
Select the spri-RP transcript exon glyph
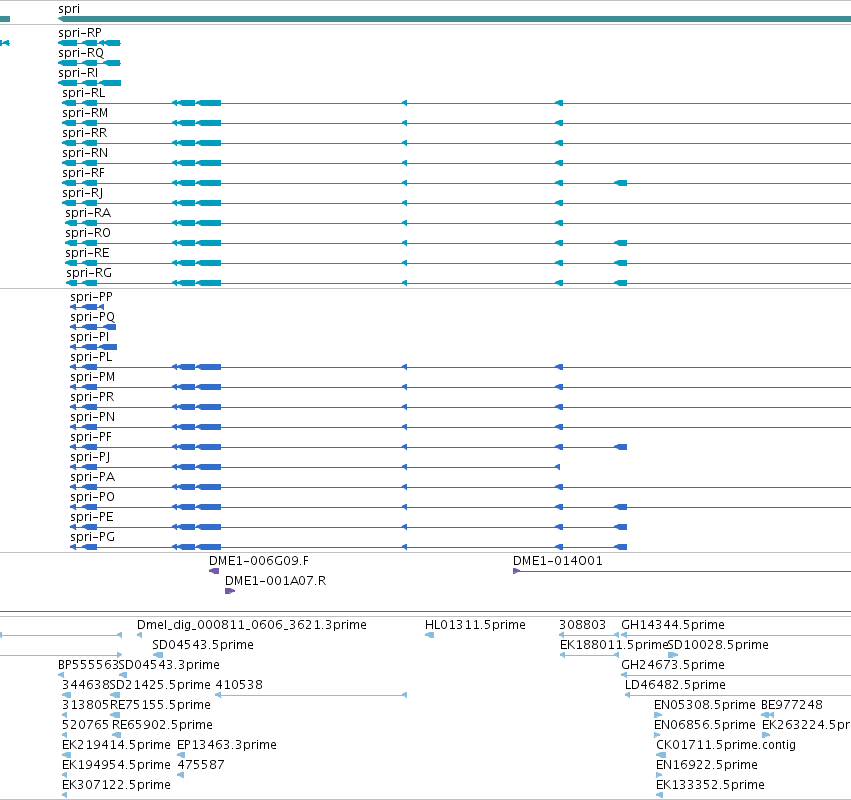(90, 43)
